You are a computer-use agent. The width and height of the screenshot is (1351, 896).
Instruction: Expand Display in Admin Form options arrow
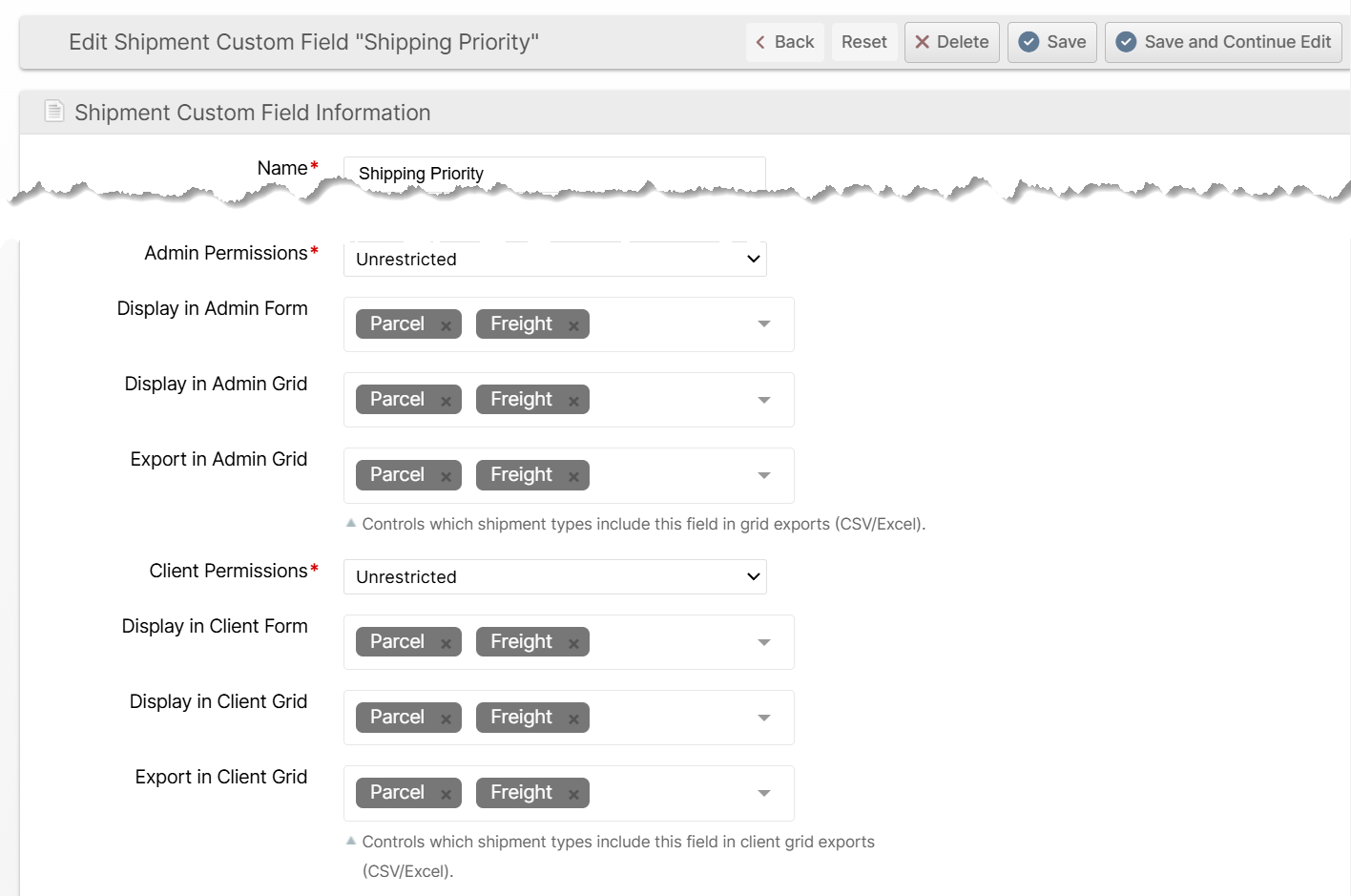pyautogui.click(x=763, y=324)
